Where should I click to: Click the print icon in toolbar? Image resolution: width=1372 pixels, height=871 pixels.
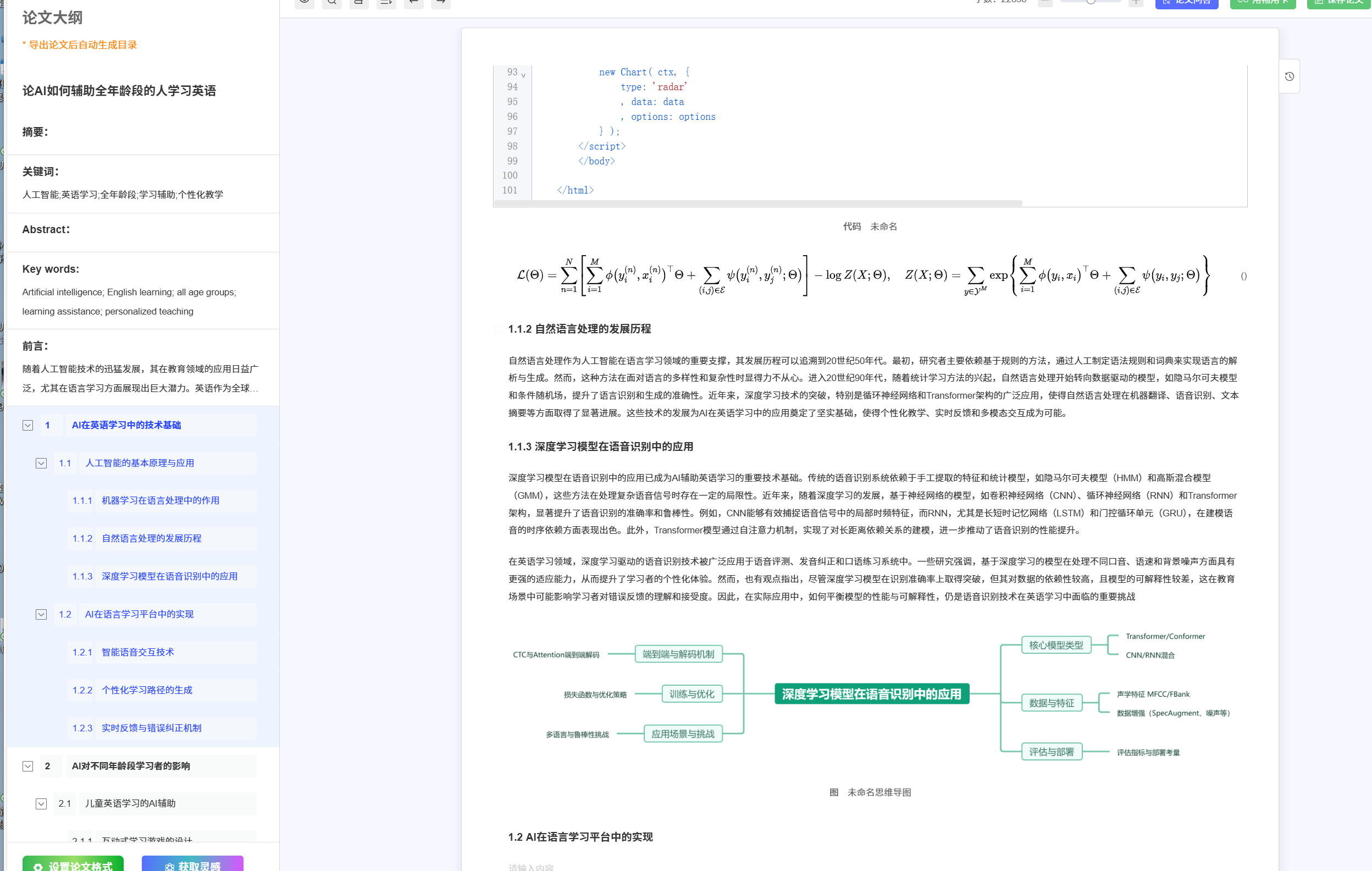tap(359, 2)
